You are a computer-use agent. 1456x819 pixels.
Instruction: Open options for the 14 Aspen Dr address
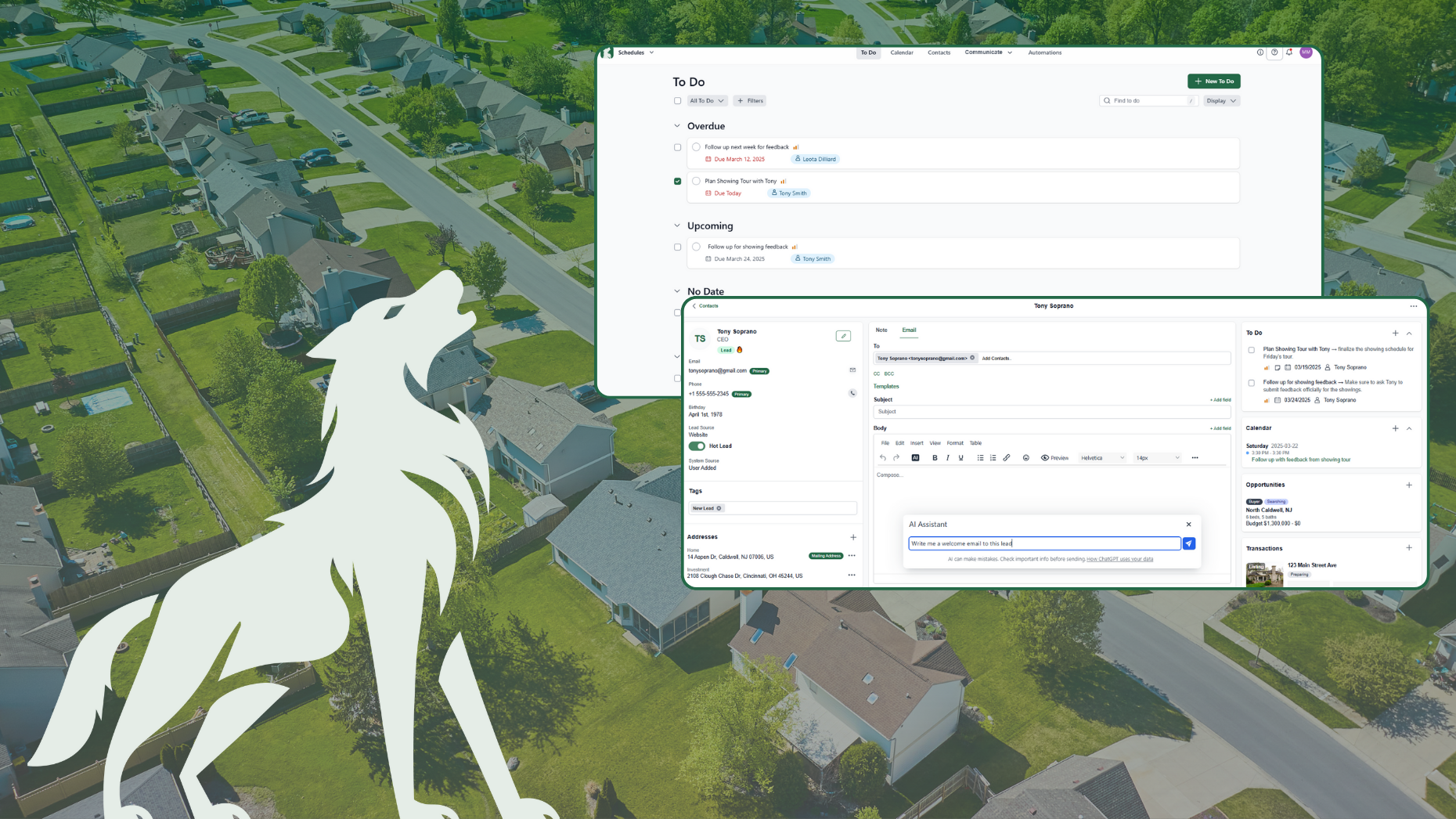tap(852, 556)
